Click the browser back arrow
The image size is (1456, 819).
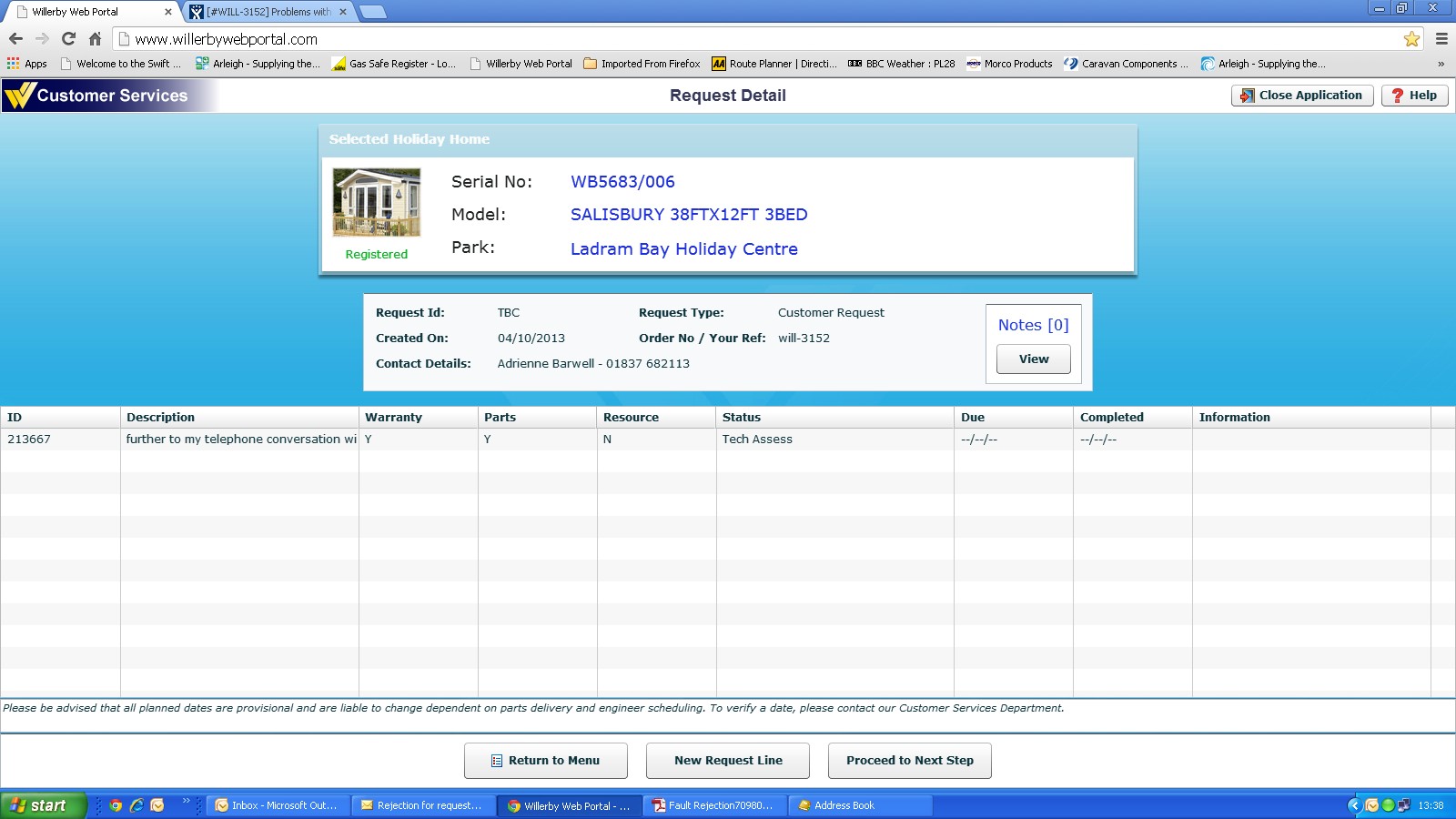tap(15, 39)
